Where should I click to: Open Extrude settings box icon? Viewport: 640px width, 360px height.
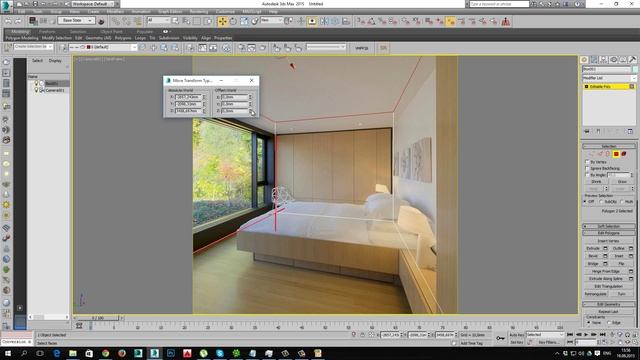click(605, 248)
